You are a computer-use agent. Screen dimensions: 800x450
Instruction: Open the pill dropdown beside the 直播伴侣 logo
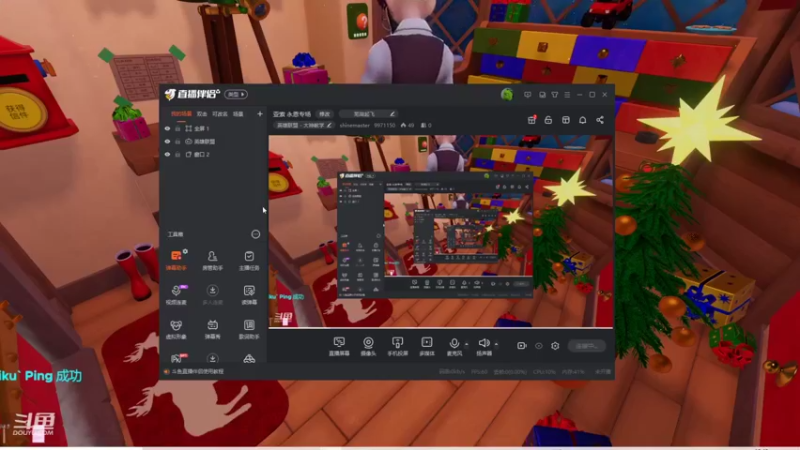(x=236, y=94)
